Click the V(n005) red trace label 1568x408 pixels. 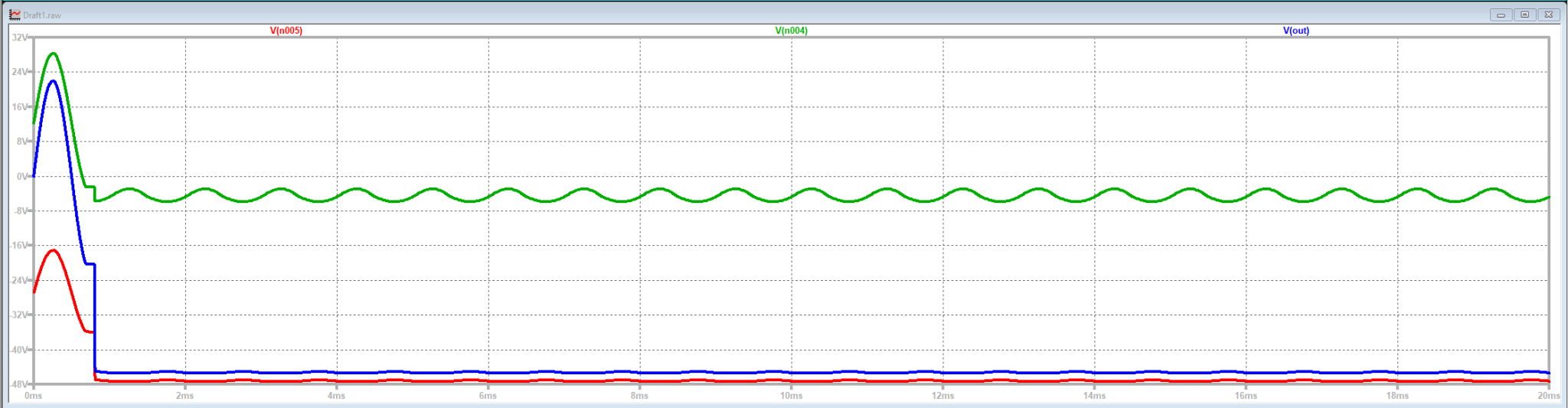click(286, 31)
